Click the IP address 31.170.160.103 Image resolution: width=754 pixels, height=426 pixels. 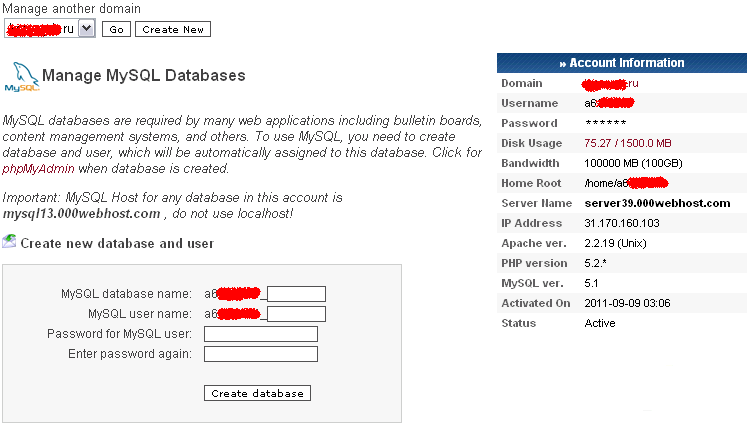click(x=622, y=224)
